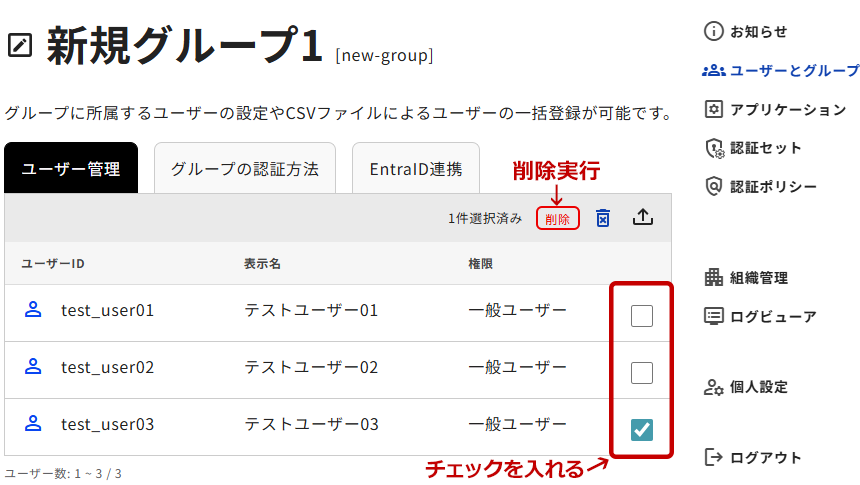Image resolution: width=860 pixels, height=485 pixels.
Task: Click the trash delete-all icon in toolbar
Action: tap(603, 218)
